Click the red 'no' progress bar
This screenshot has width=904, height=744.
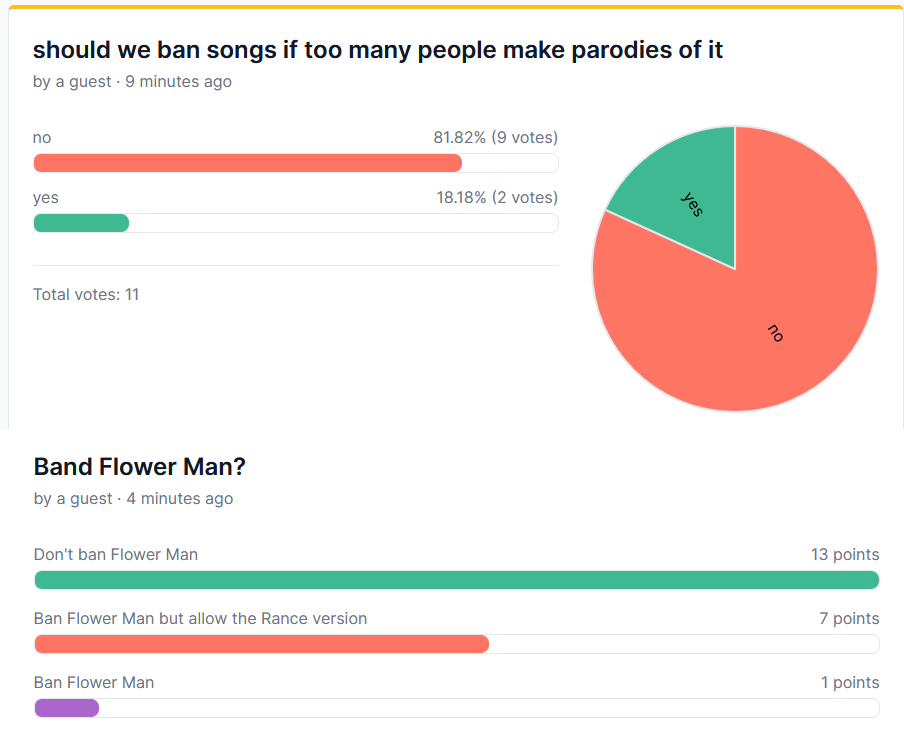[248, 163]
